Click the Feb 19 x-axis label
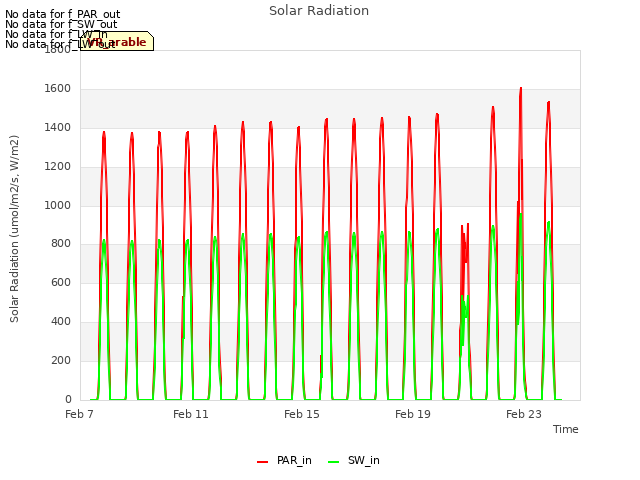640x480 pixels. tap(413, 414)
